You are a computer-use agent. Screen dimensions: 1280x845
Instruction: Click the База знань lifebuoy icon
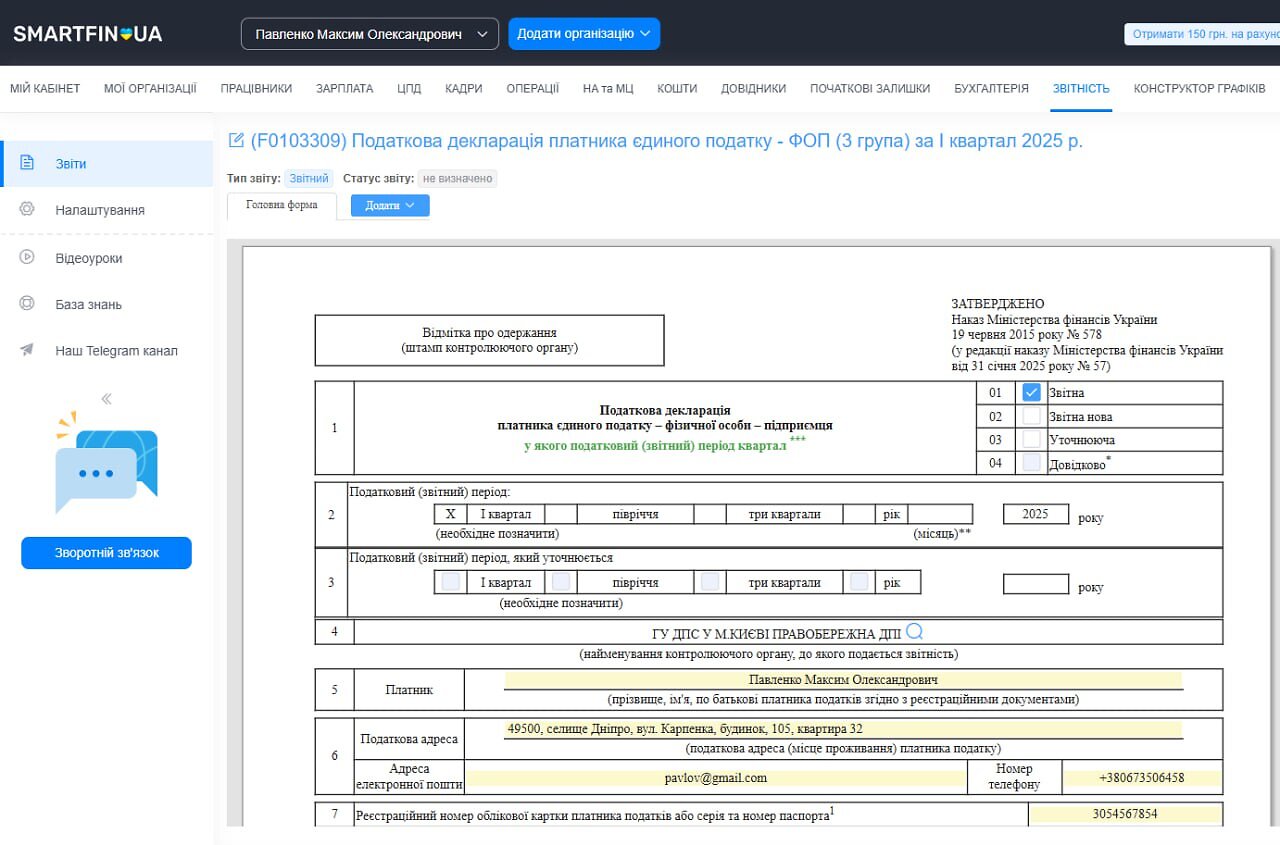point(27,304)
